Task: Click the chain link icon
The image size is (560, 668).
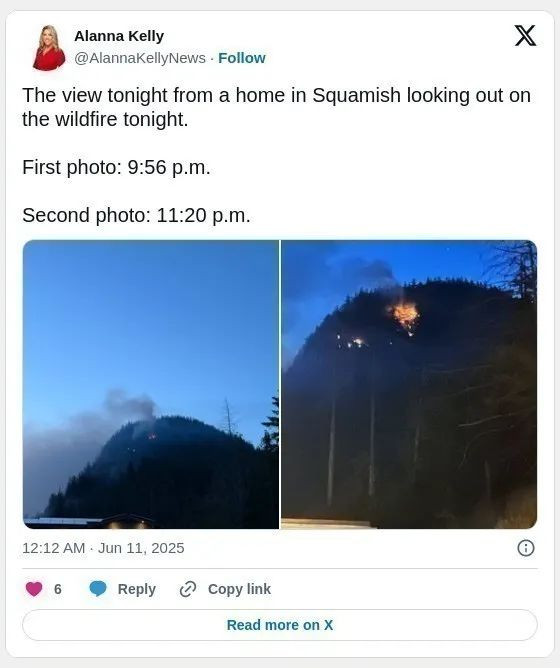Action: pyautogui.click(x=188, y=589)
